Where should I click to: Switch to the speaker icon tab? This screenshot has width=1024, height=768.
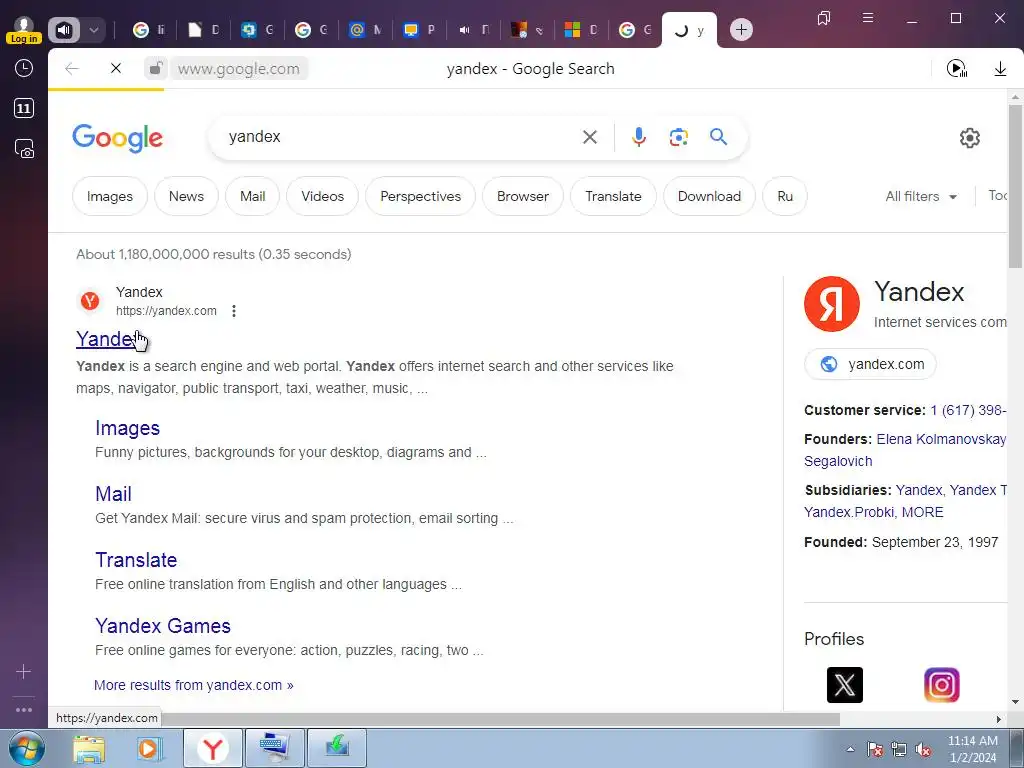coord(473,30)
